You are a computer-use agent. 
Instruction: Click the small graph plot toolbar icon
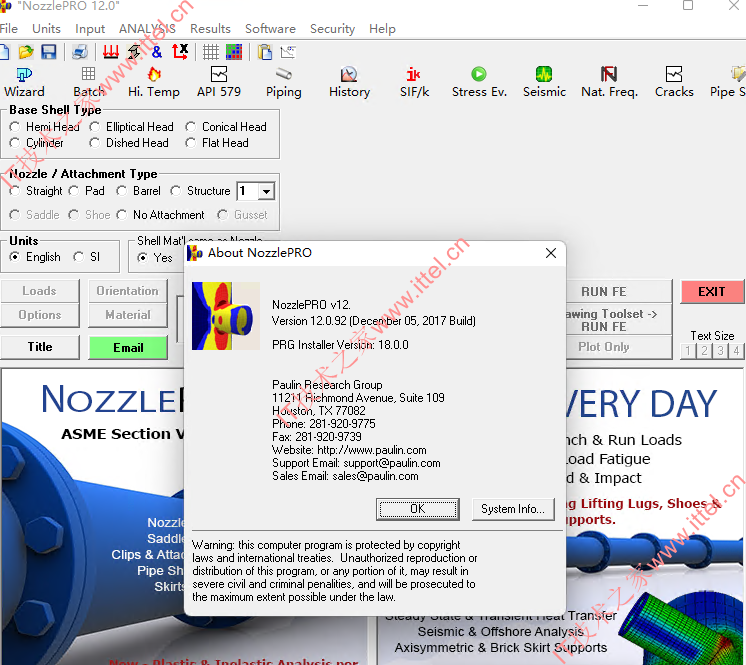[288, 52]
